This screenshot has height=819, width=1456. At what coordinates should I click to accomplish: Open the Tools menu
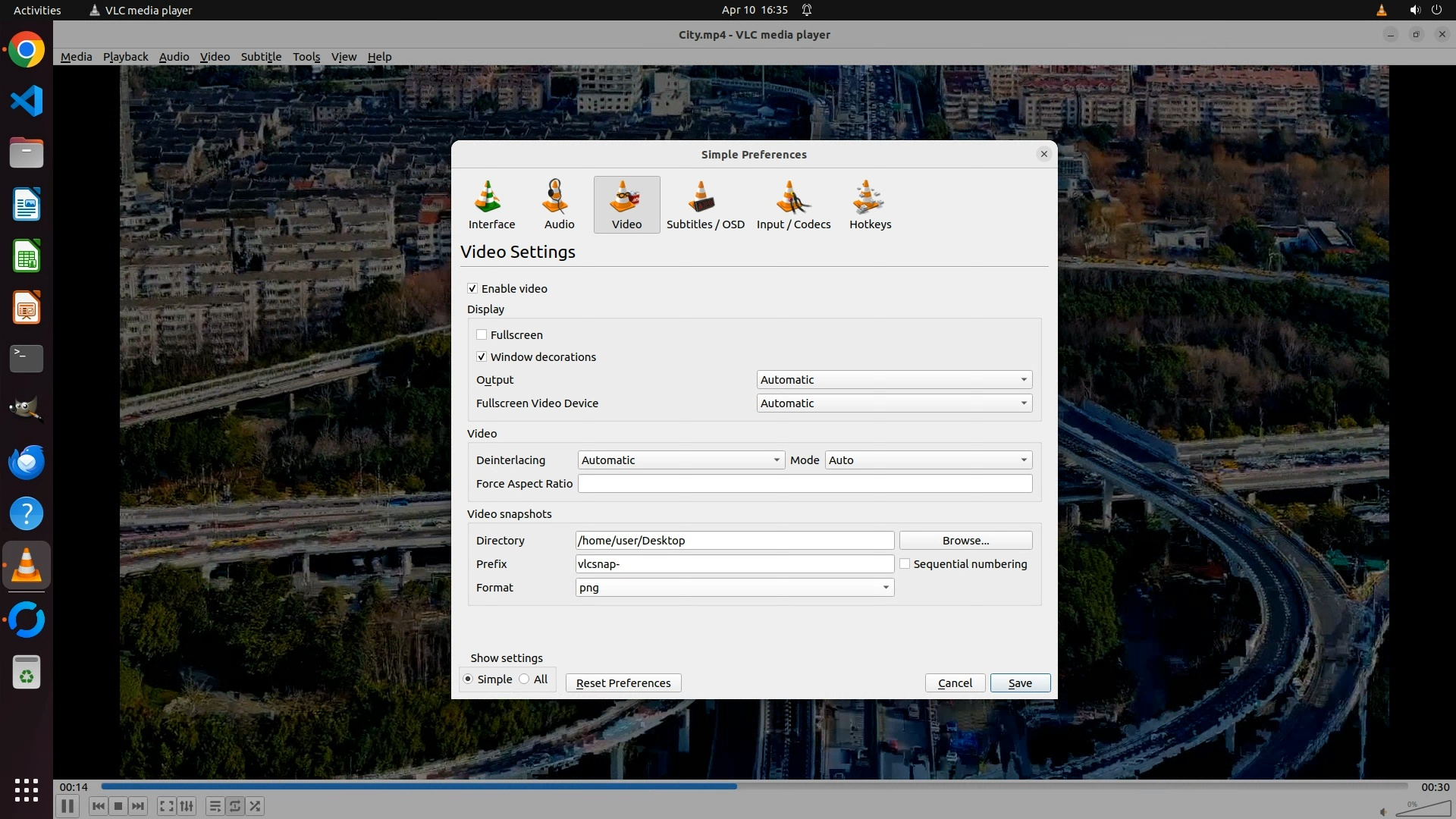(306, 56)
